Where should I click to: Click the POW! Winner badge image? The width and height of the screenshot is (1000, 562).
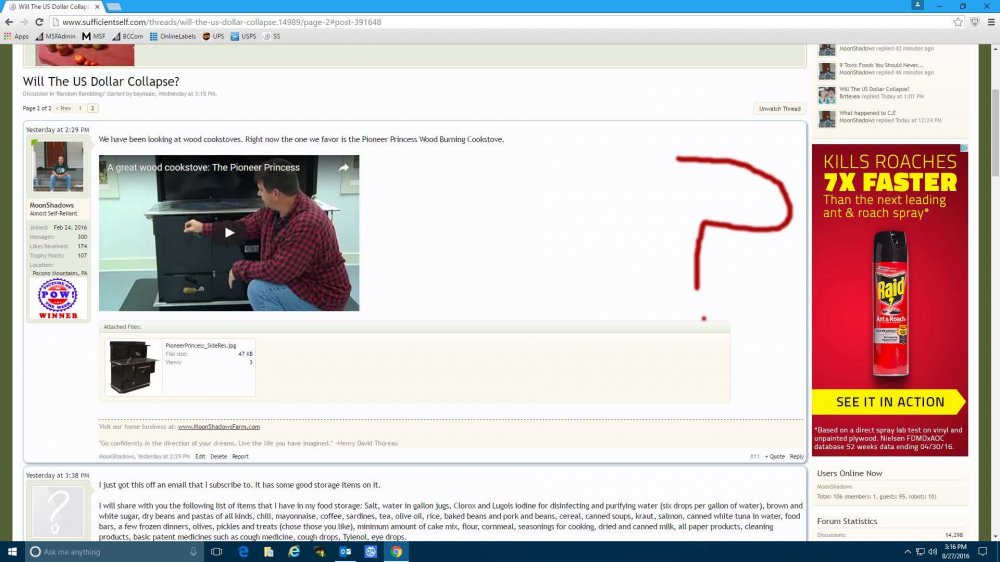point(57,299)
